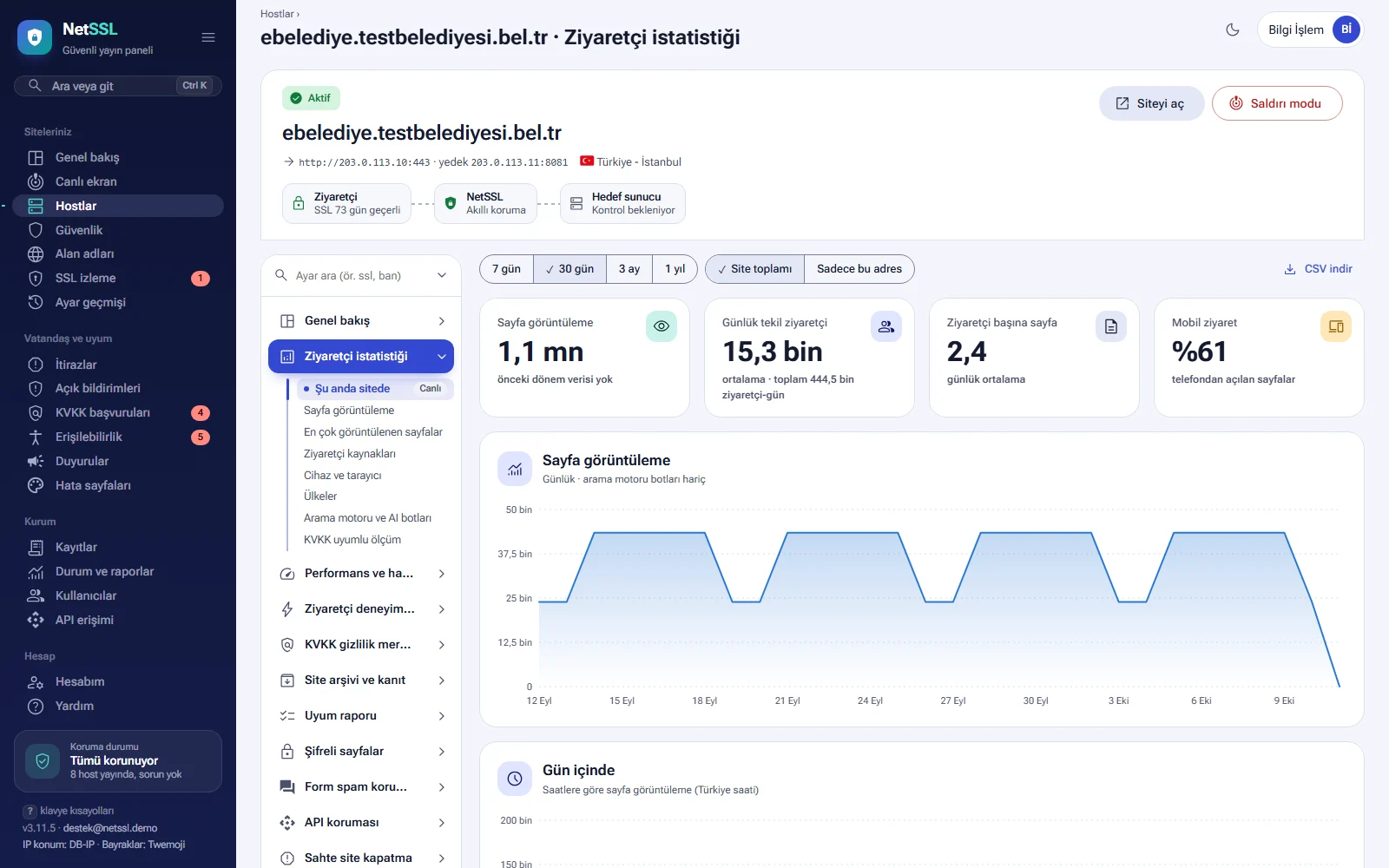Click the clock icon beside Gün içinde
This screenshot has width=1389, height=868.
(x=515, y=779)
